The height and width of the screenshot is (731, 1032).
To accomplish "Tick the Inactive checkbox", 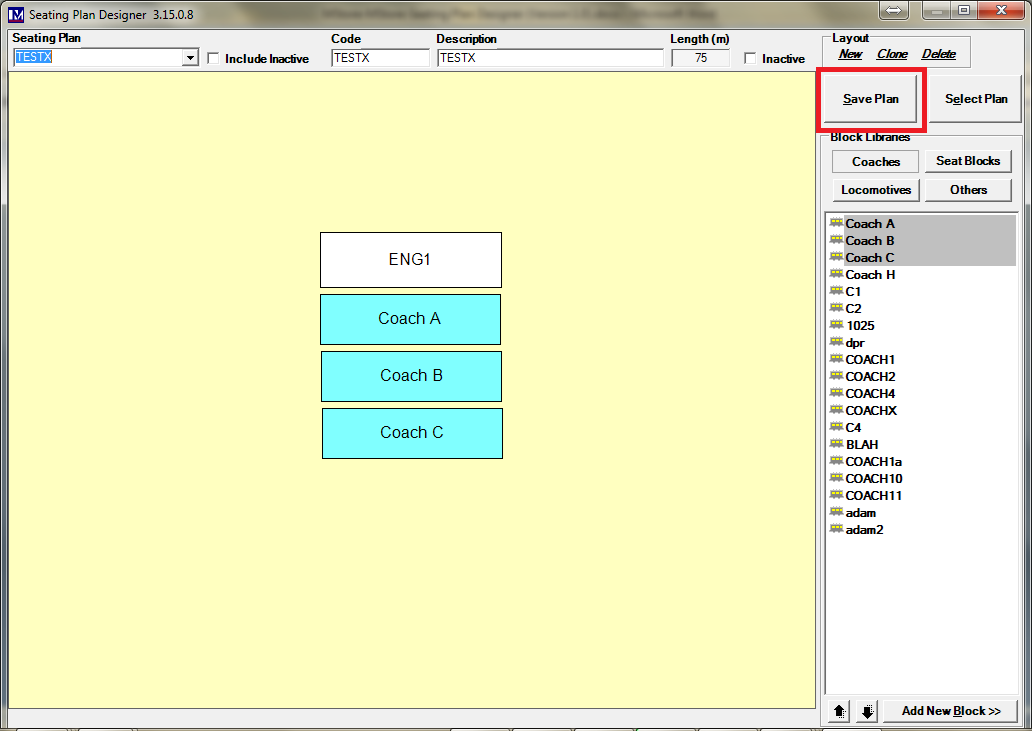I will tap(750, 59).
